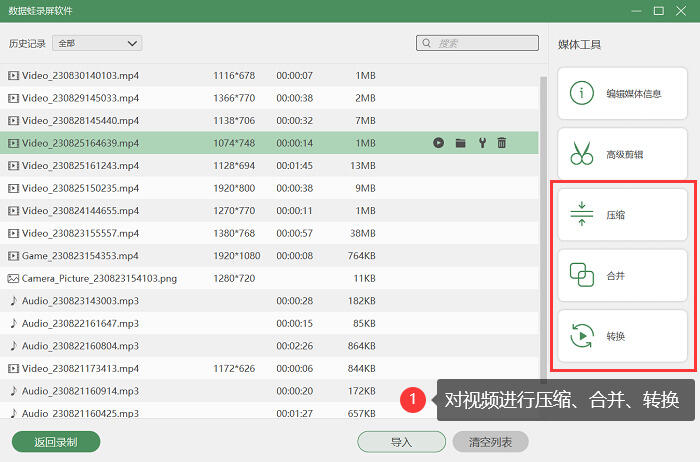Select Game_230823154353.mp4 in the list

coord(269,256)
